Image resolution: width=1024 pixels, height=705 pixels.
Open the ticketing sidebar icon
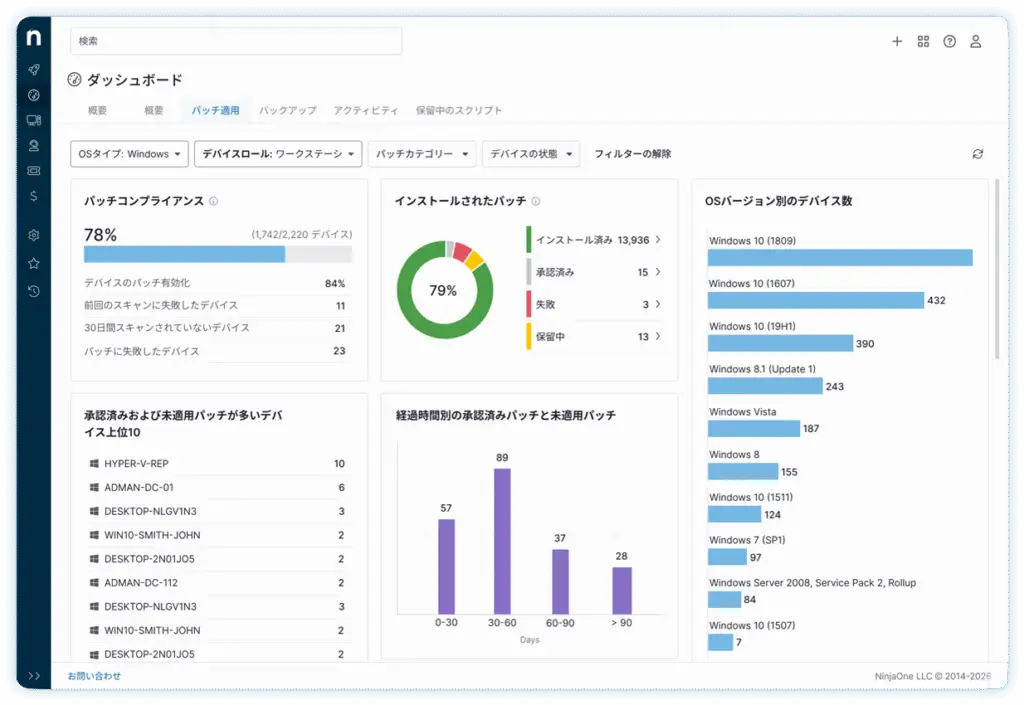coord(33,170)
